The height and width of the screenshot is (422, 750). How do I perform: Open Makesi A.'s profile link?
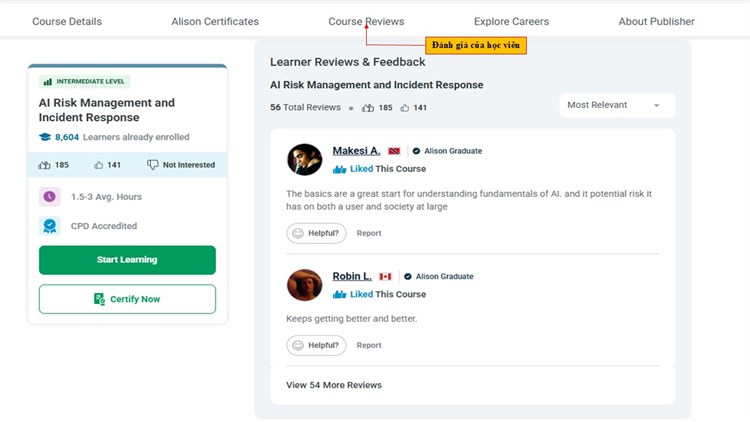click(356, 151)
